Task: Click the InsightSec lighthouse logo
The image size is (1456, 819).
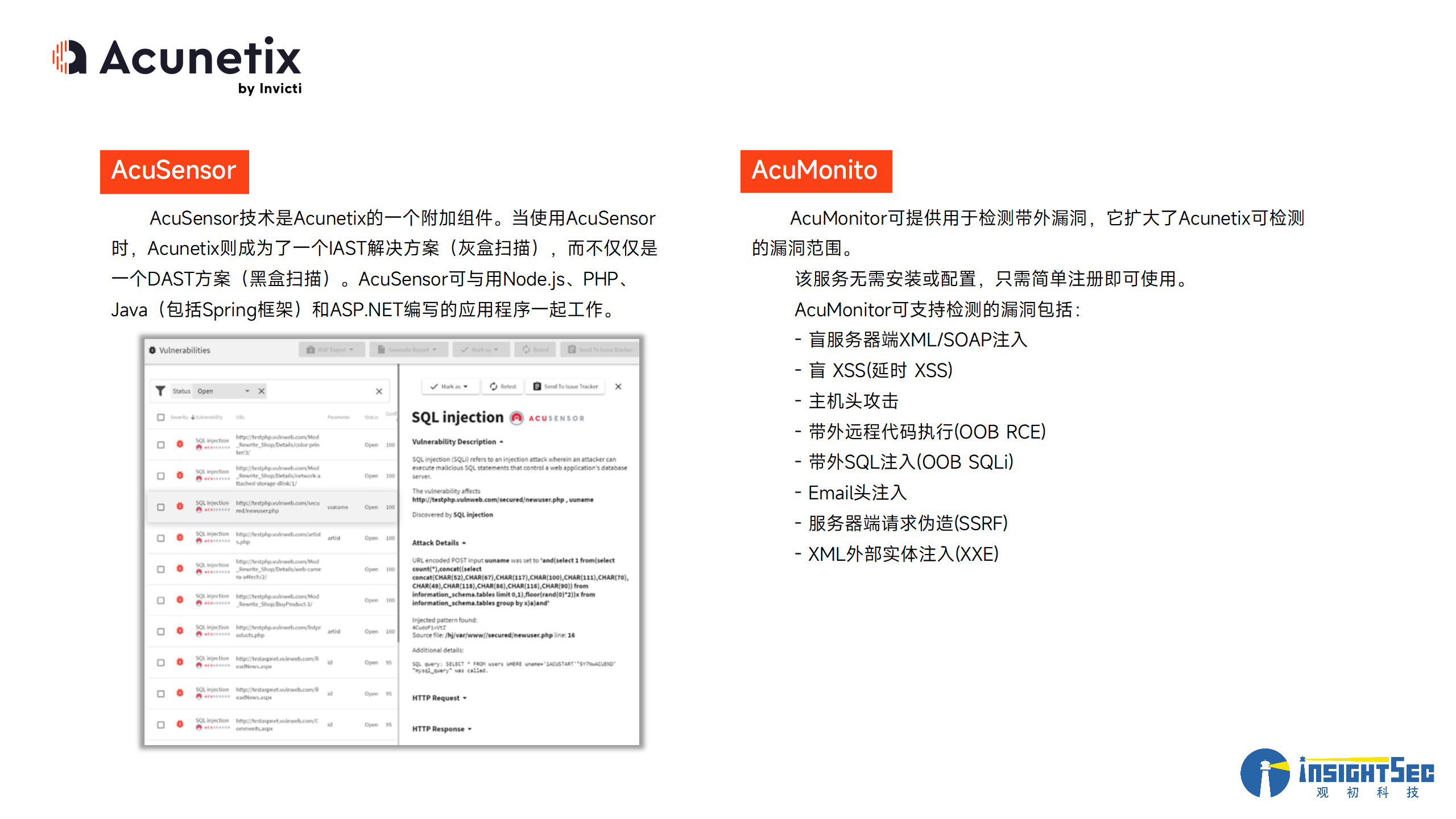Action: (1337, 774)
